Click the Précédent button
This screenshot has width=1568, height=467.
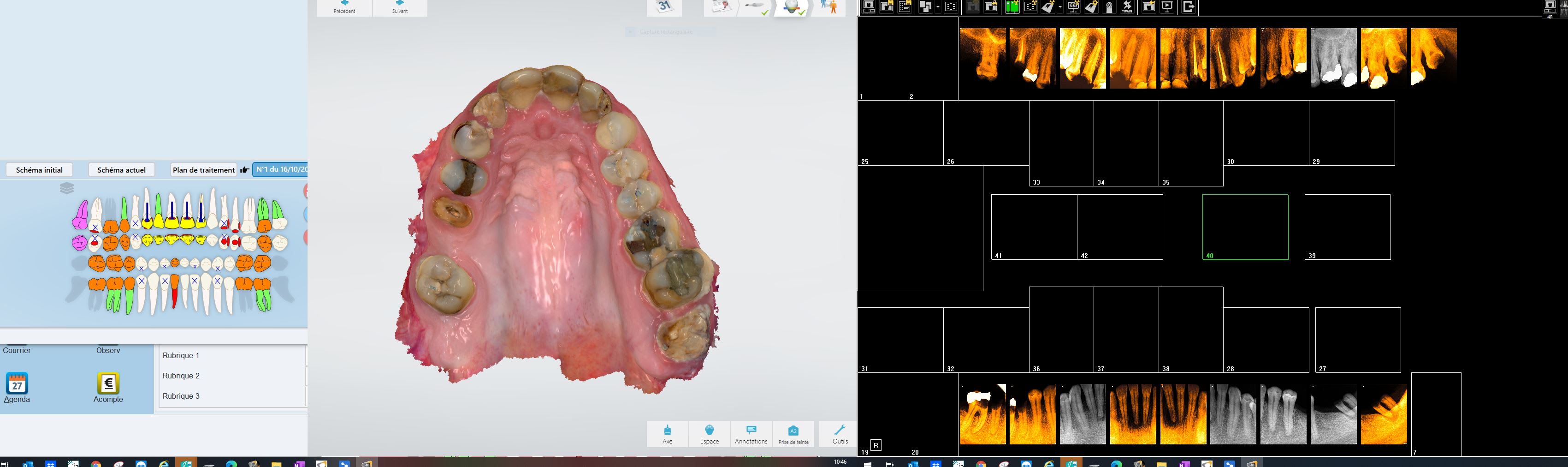[344, 7]
